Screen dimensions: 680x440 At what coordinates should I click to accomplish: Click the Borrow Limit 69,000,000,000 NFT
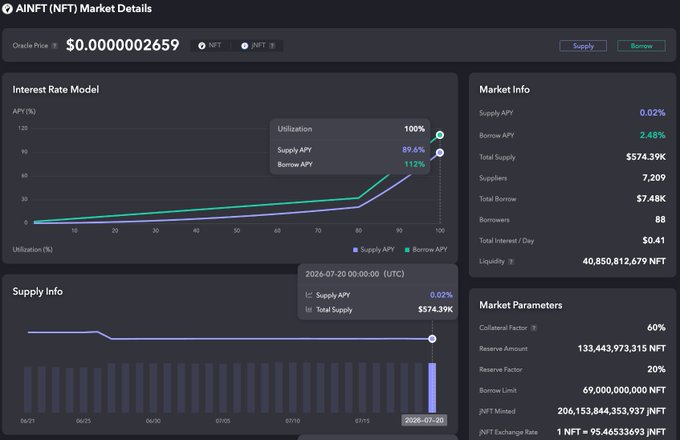(x=624, y=390)
